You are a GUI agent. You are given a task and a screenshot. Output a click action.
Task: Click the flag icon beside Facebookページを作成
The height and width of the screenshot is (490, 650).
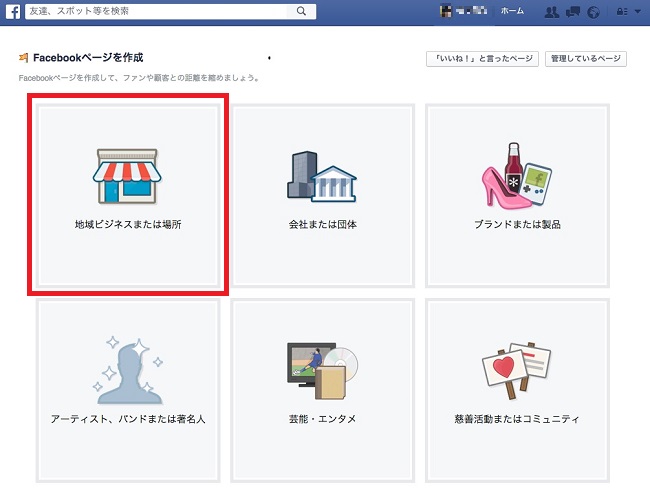(x=24, y=58)
